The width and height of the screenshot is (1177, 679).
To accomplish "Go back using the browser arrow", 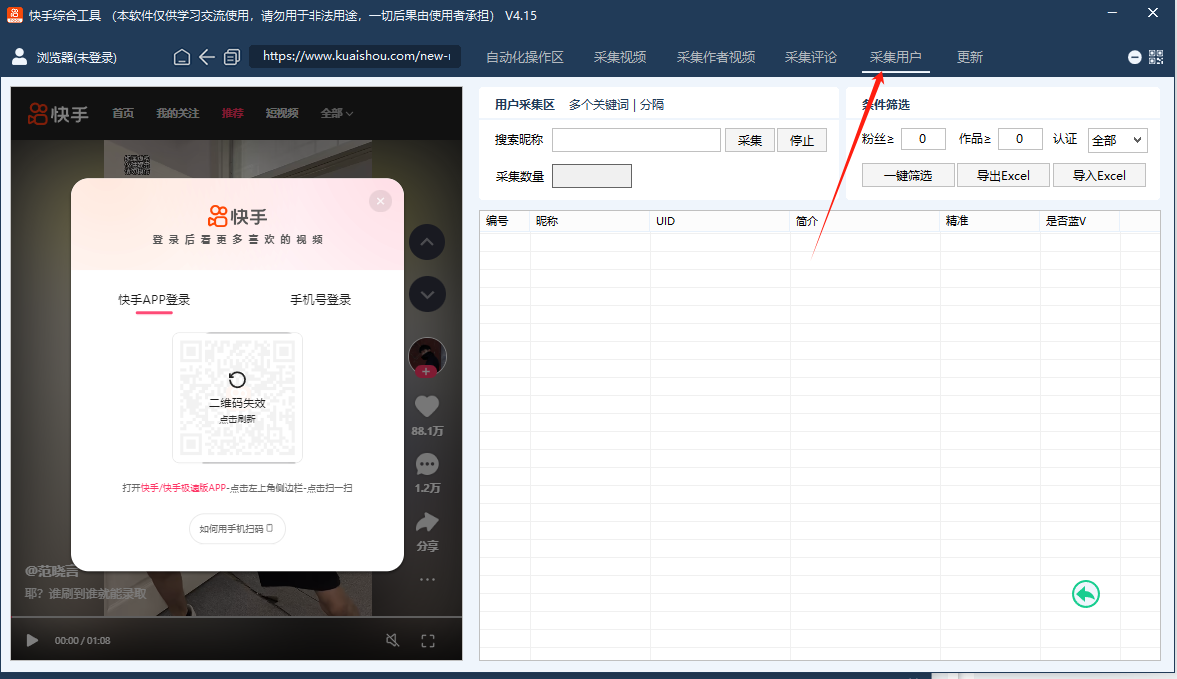I will 207,57.
